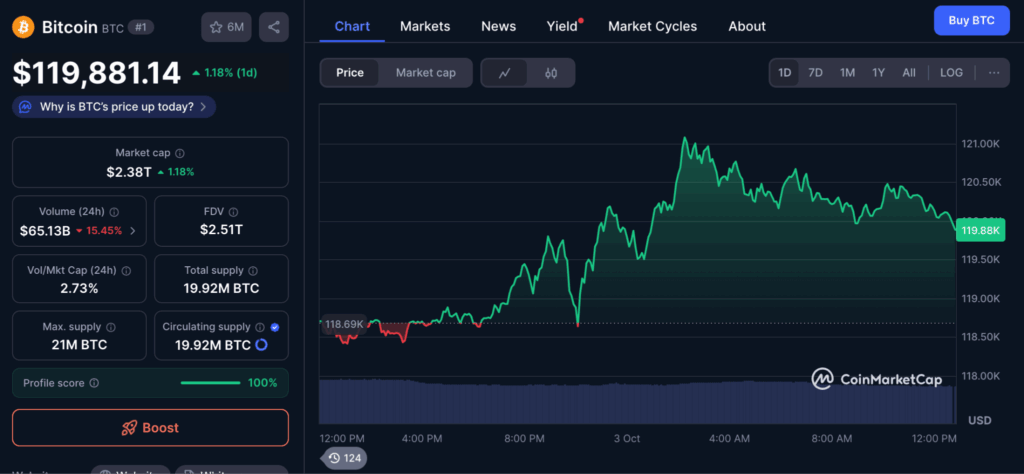Viewport: 1024px width, 474px height.
Task: Click the share icon next to watchlist star
Action: click(x=273, y=27)
